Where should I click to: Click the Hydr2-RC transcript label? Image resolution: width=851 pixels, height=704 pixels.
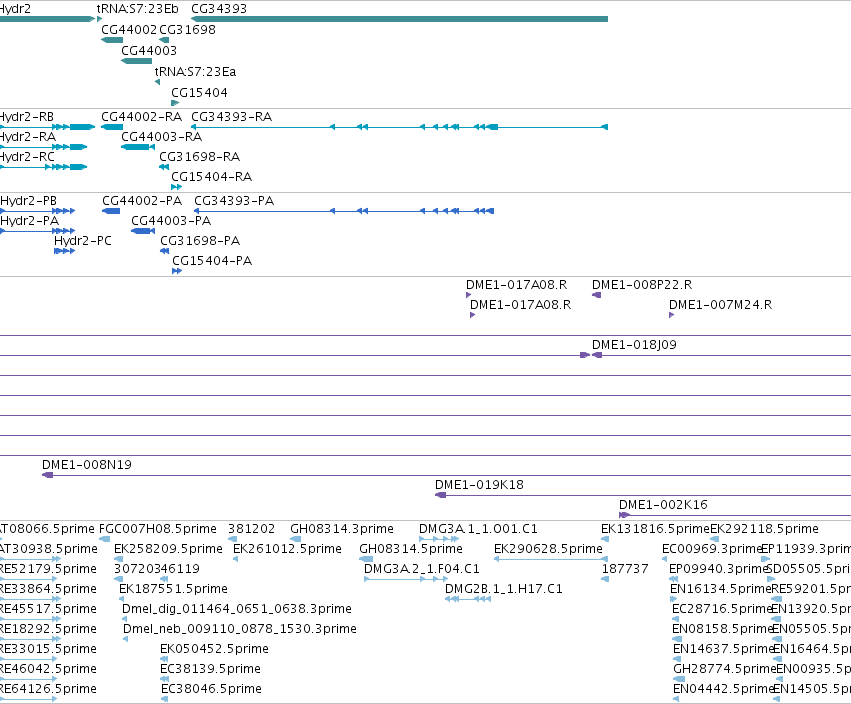click(x=27, y=157)
